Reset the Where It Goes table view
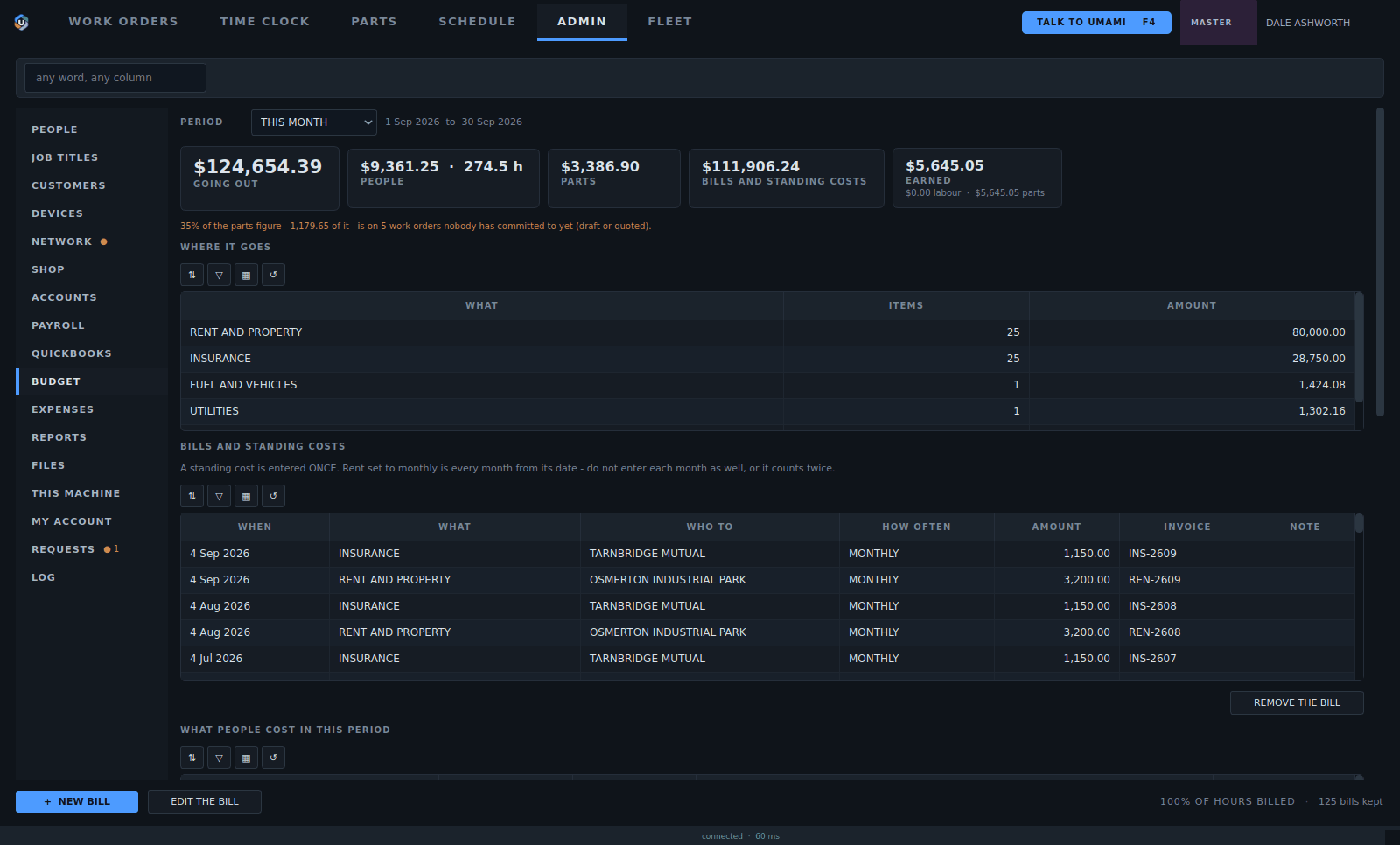Screen dimensions: 1400x845 pyautogui.click(x=273, y=275)
